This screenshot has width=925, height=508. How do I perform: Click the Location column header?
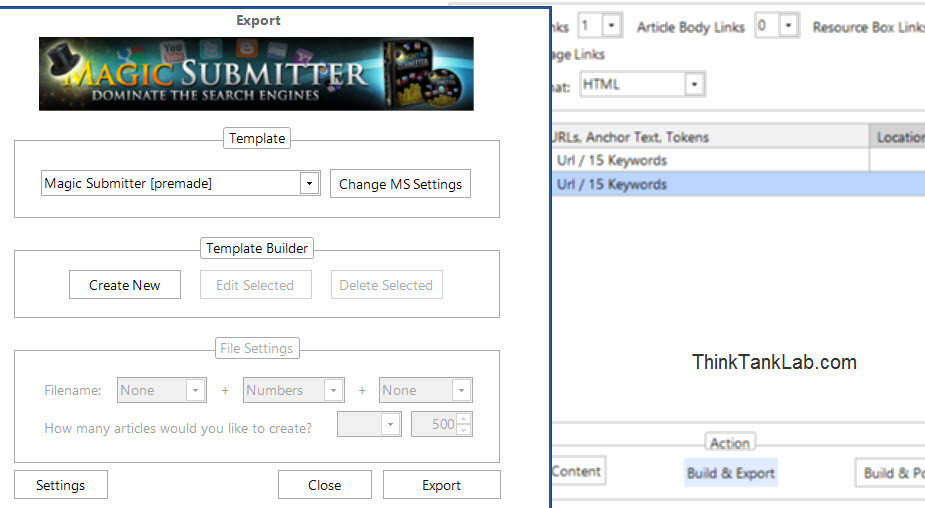(x=898, y=137)
